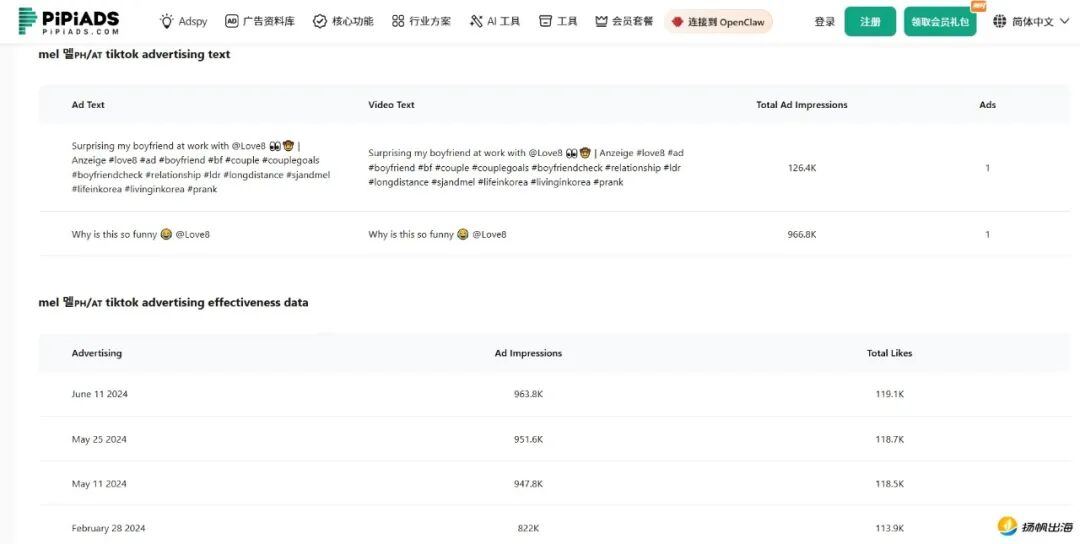Viewport: 1080px width, 544px height.
Task: Click the 113.9K total likes value
Action: tap(889, 528)
